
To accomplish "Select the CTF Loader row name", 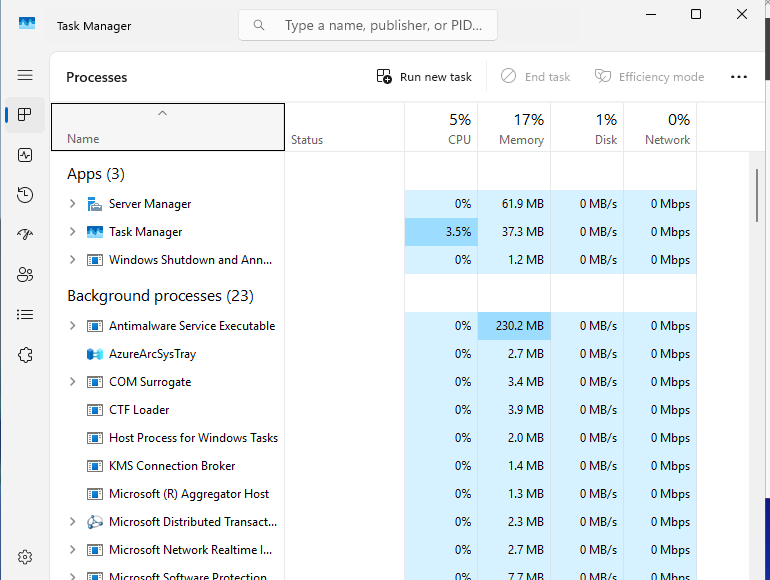I will tap(139, 410).
